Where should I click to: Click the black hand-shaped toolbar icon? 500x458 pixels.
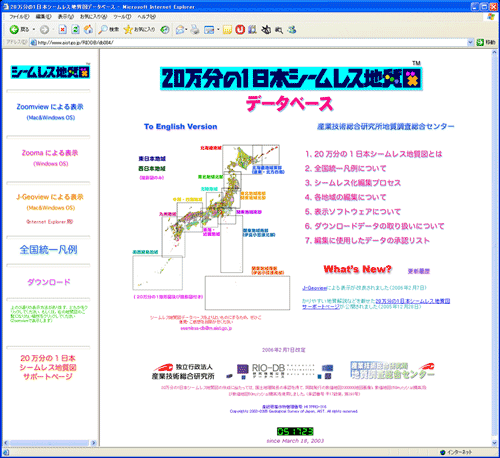coord(266,30)
